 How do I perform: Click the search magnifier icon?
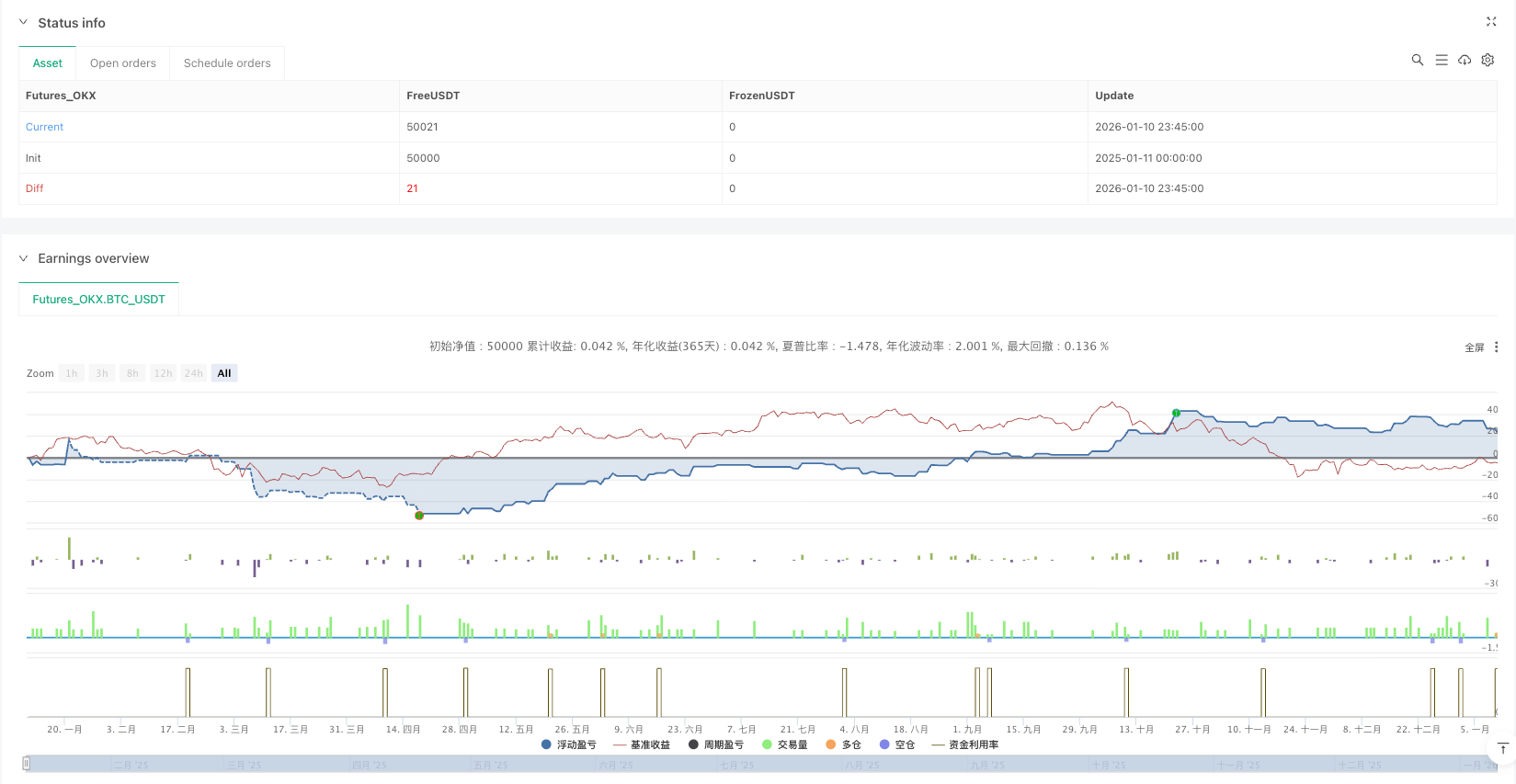tap(1417, 60)
